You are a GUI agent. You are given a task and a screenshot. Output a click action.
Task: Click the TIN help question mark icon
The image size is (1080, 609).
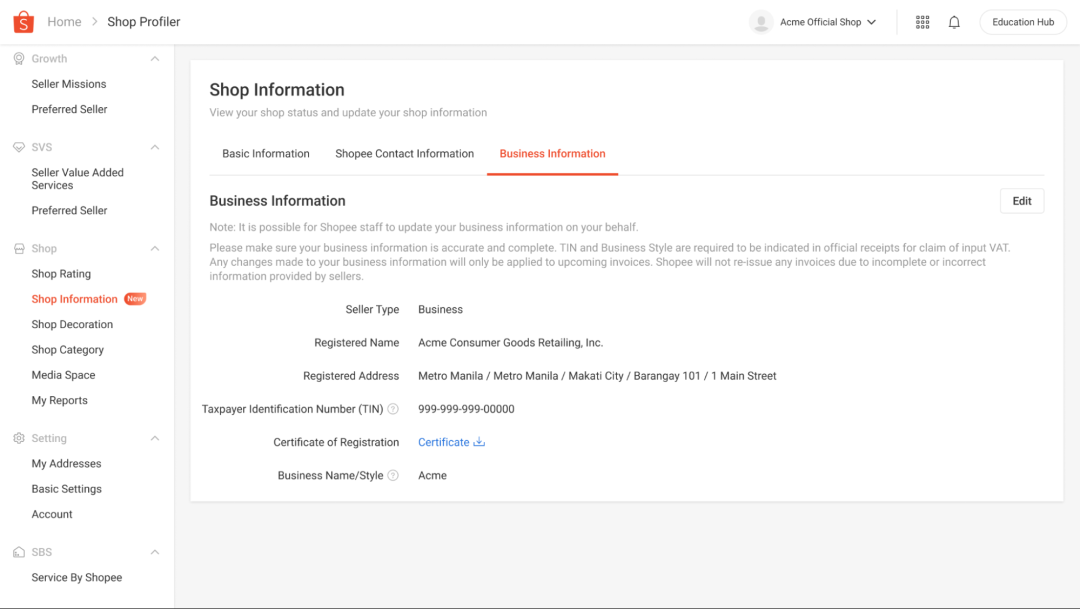pos(393,409)
